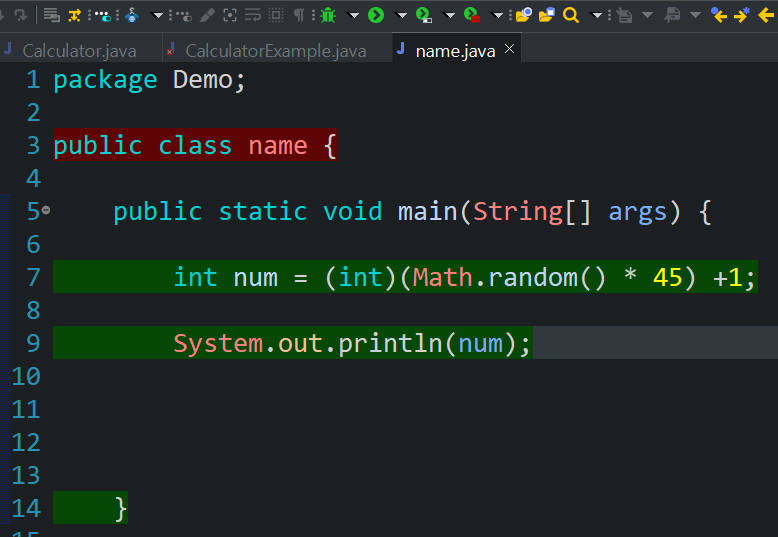Expand the Run button dropdown arrow
The image size is (778, 537).
(x=401, y=16)
